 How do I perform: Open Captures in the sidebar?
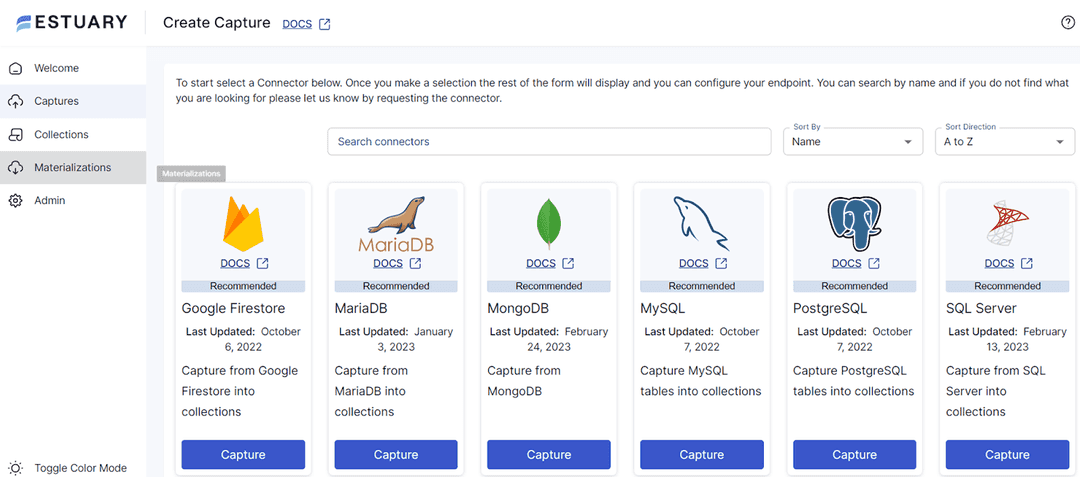point(73,101)
